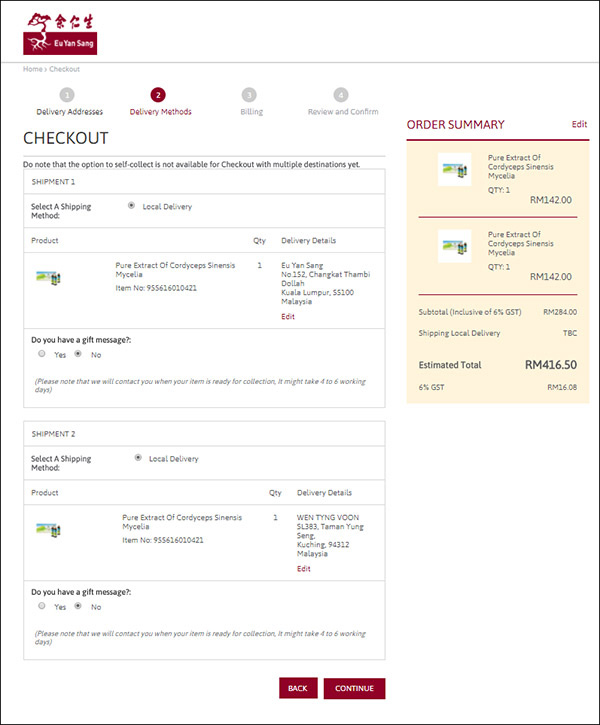Click Subtotal RM284.00 value
The image size is (600, 725).
click(x=560, y=312)
